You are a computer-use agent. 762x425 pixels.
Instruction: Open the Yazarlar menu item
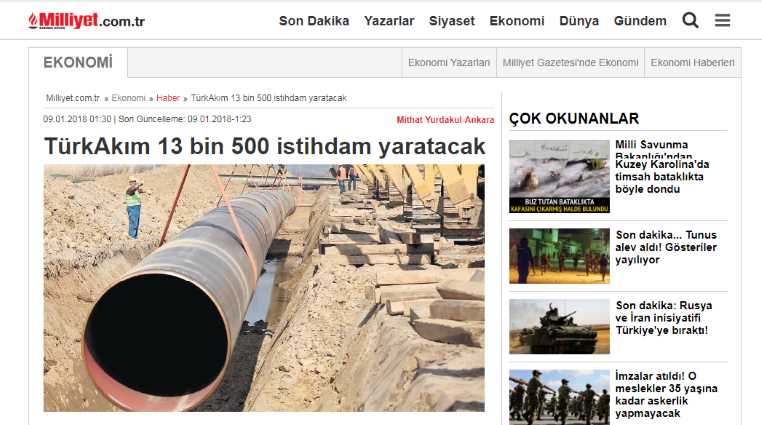[x=389, y=21]
